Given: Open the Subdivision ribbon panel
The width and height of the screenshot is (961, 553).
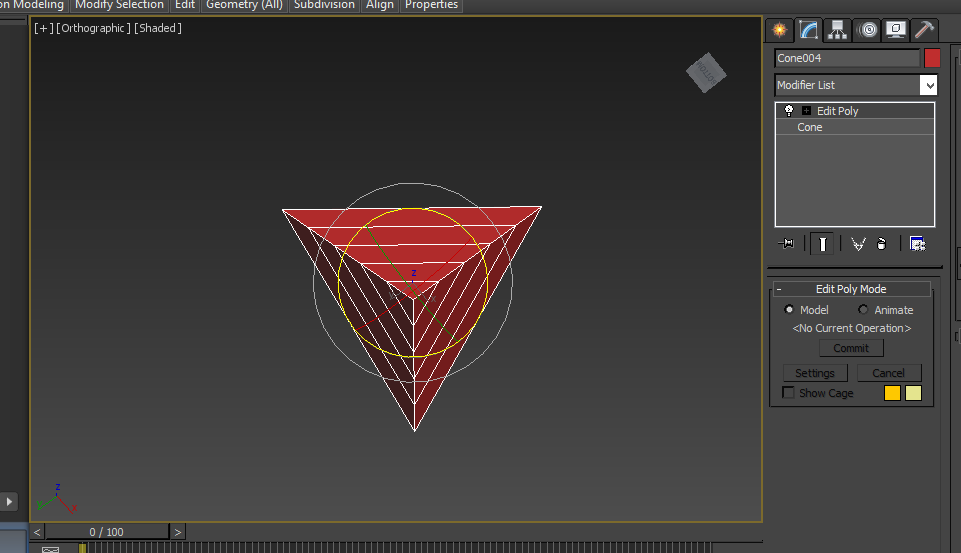Looking at the screenshot, I should 324,5.
